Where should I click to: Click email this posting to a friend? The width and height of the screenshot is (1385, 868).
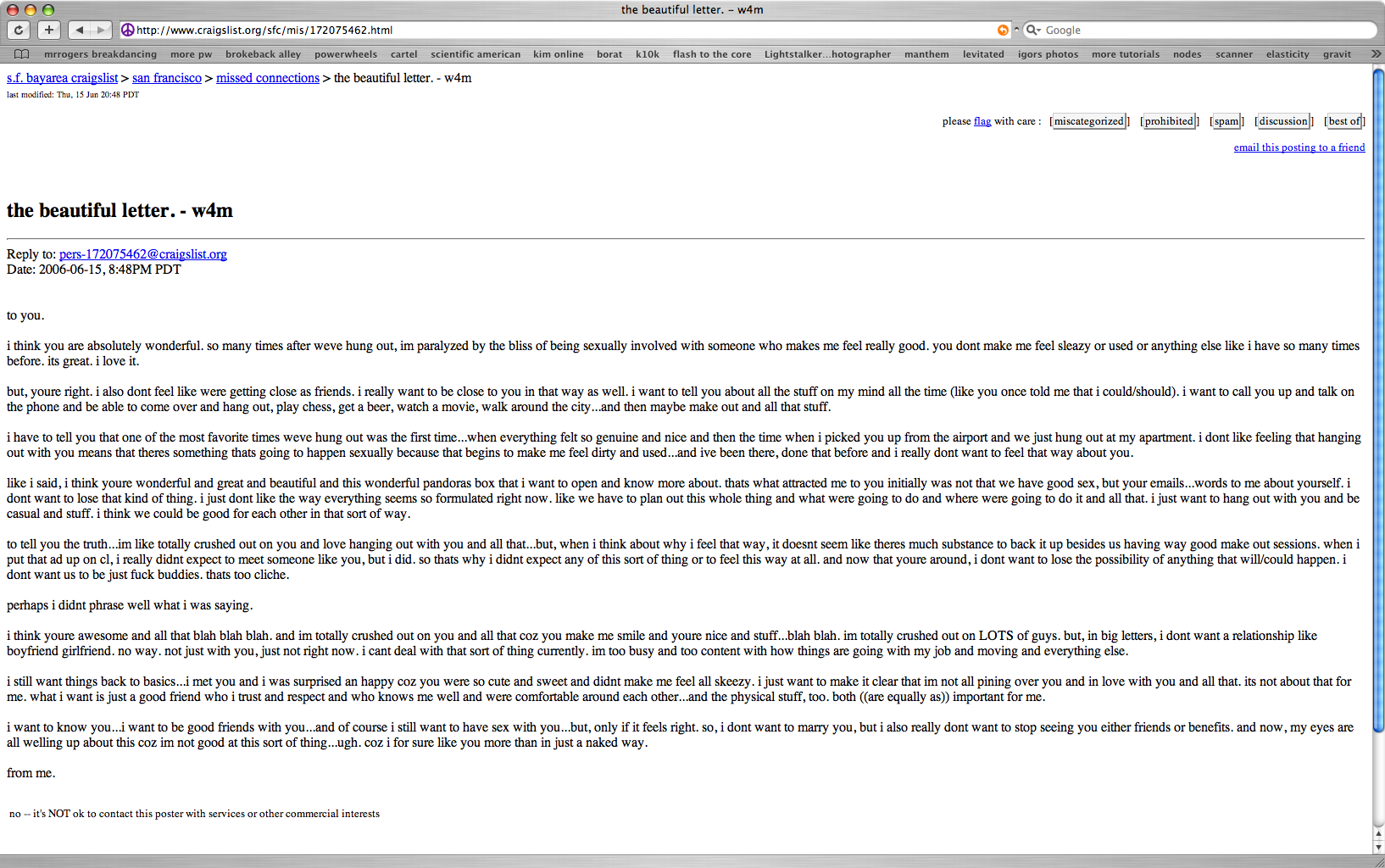[x=1299, y=147]
